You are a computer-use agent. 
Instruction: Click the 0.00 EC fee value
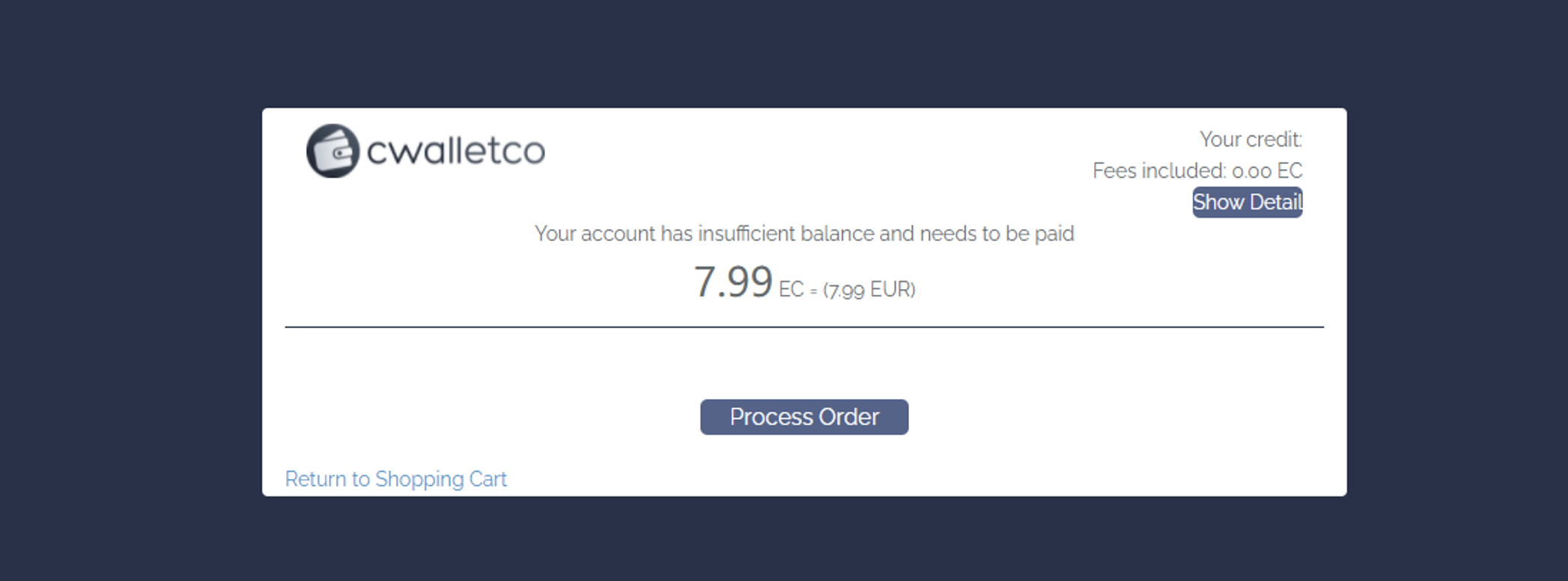(x=1267, y=171)
